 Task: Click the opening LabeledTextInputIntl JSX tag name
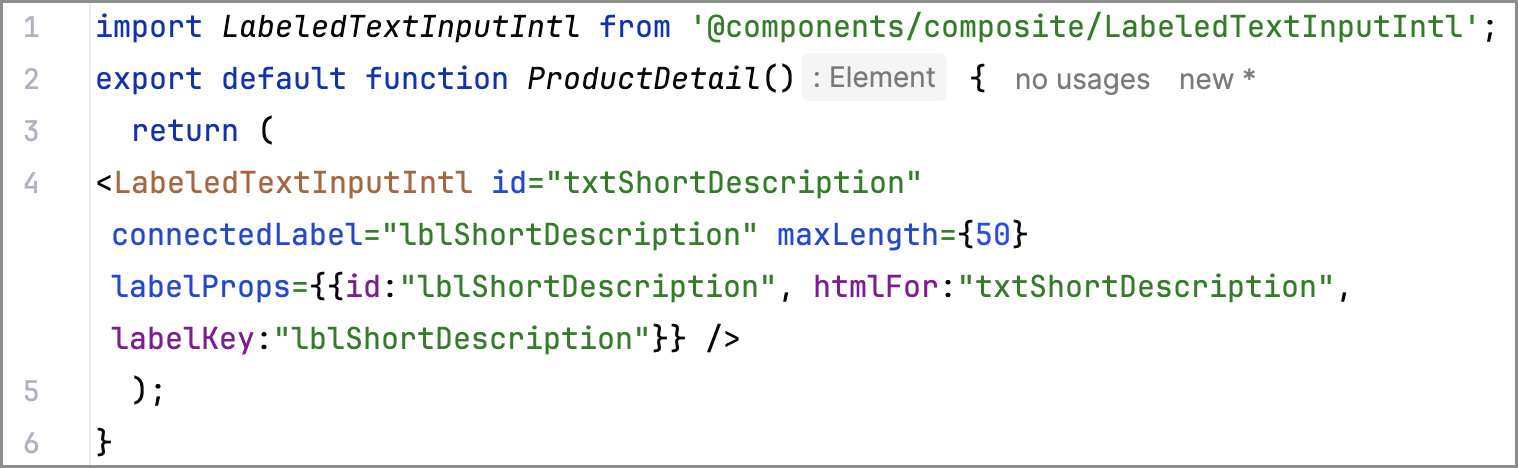pos(292,183)
